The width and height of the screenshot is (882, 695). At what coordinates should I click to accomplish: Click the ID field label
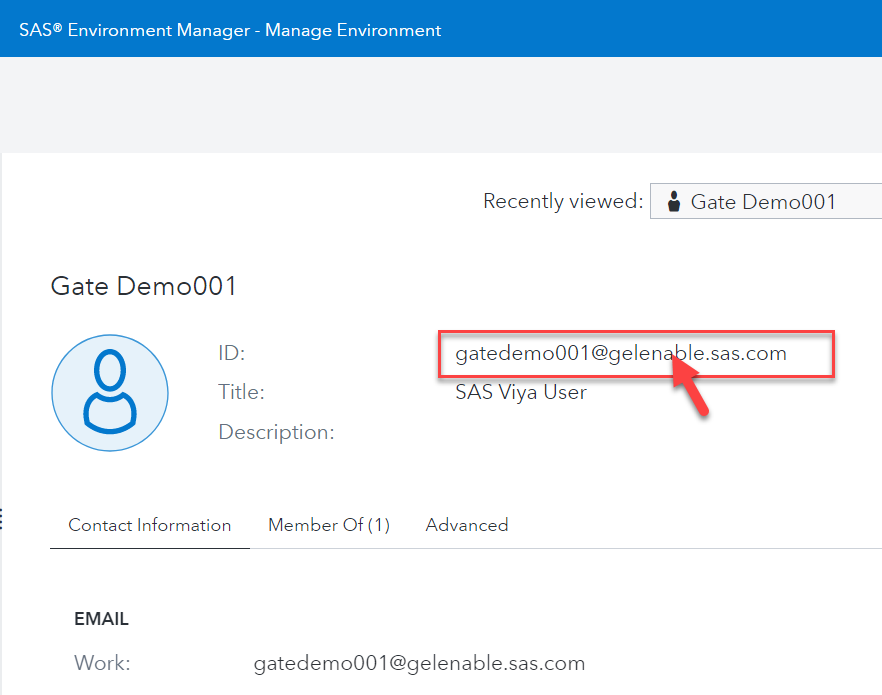(x=231, y=353)
